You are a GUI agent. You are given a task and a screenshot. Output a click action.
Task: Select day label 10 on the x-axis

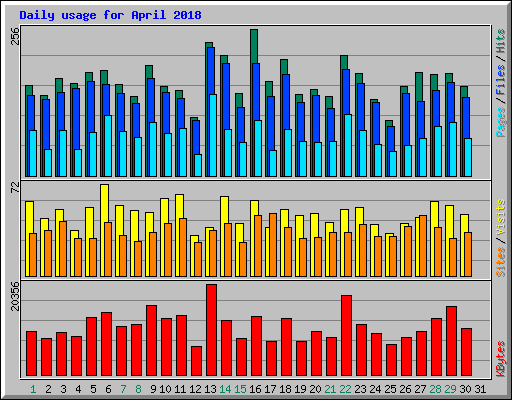coord(165,389)
